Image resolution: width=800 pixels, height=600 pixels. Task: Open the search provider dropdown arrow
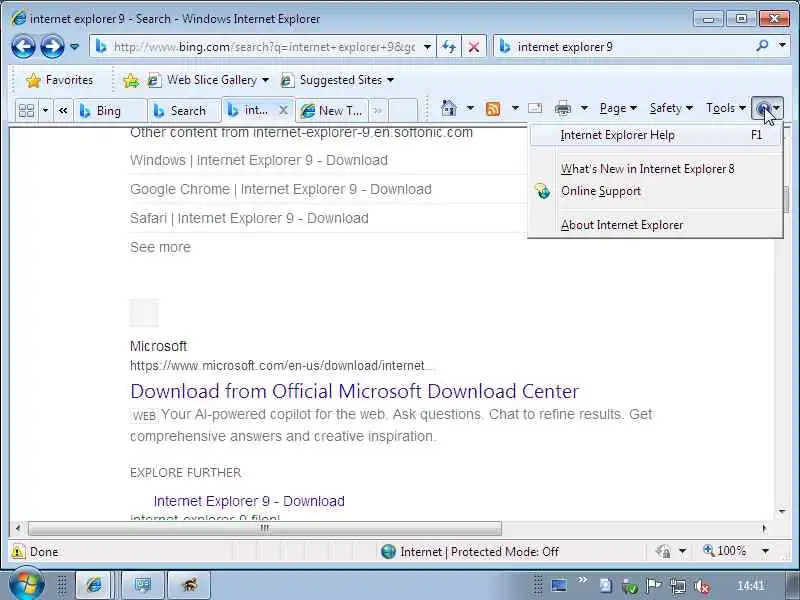782,46
